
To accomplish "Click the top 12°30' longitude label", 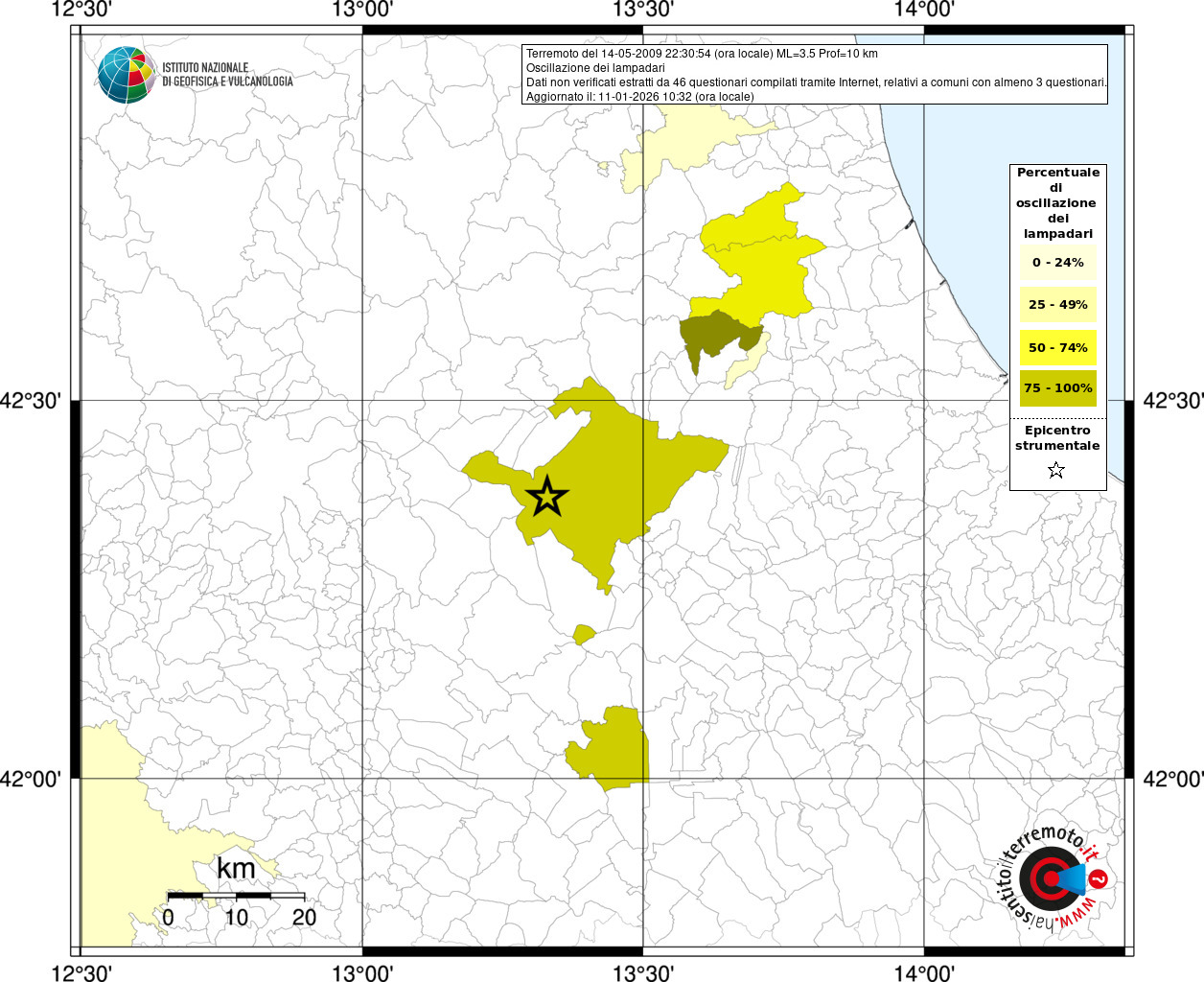I will (x=81, y=10).
